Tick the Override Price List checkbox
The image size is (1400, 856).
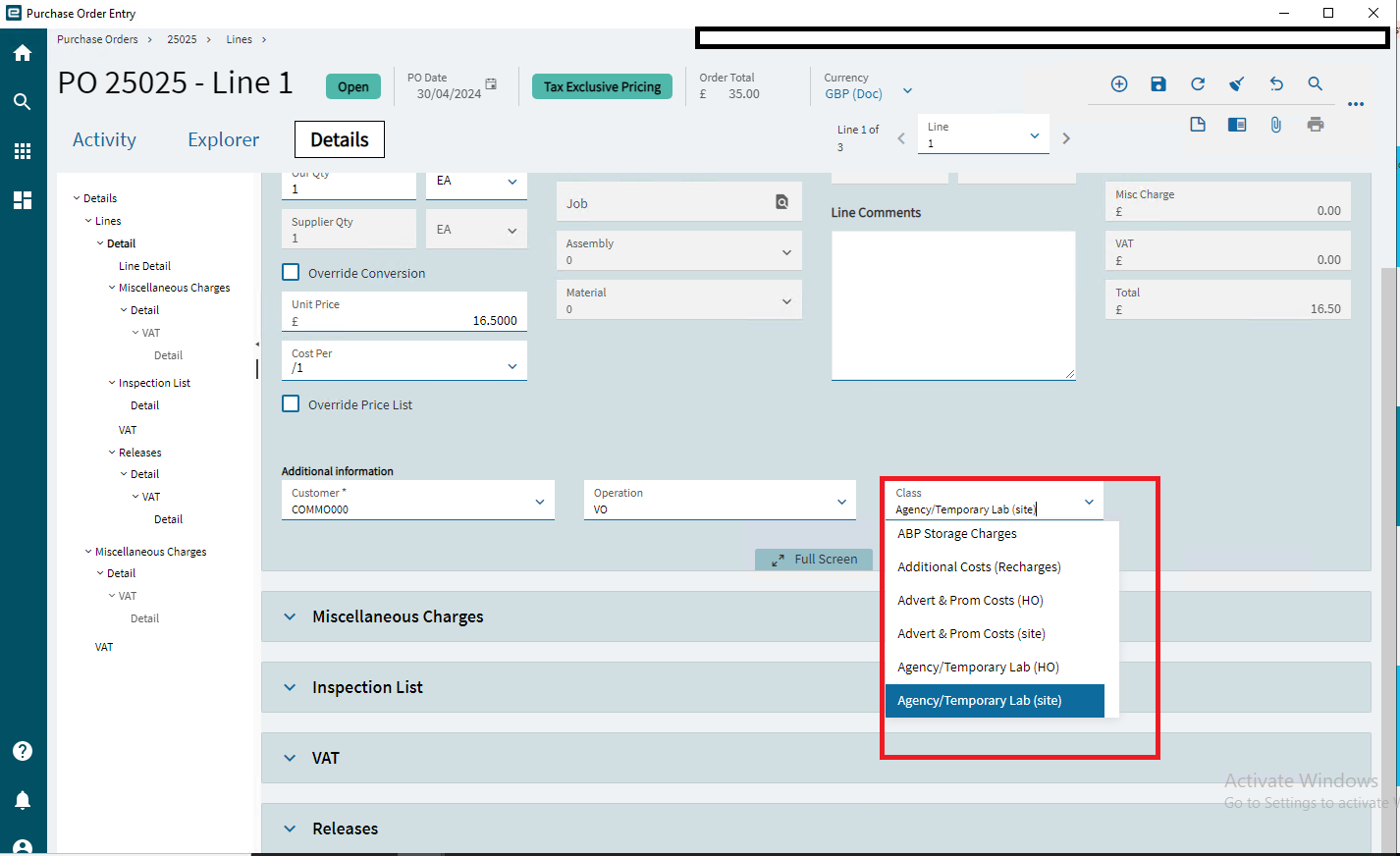click(x=291, y=403)
